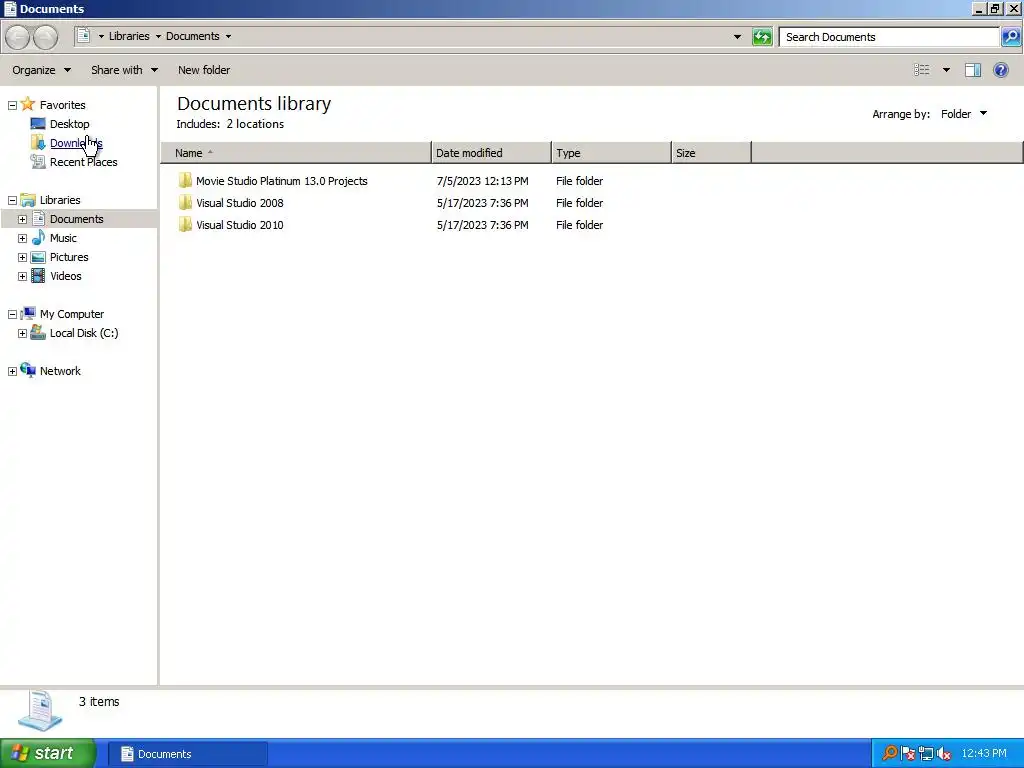Sort by the Name column header
Viewport: 1024px width, 768px height.
296,153
